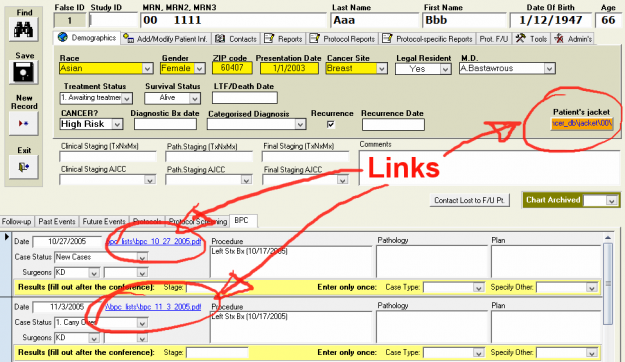Open the Legal Resident dropdown
The width and height of the screenshot is (625, 362).
coord(445,69)
